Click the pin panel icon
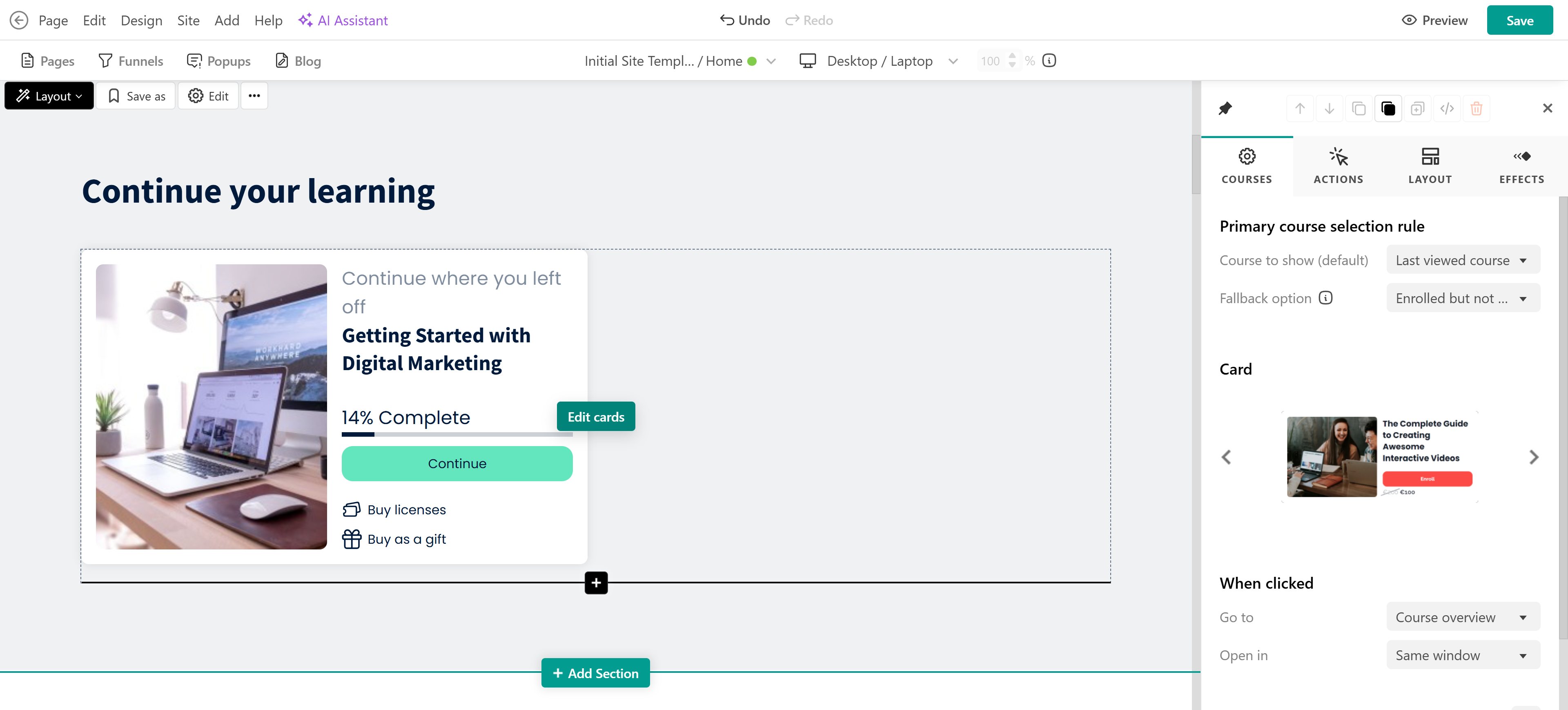 1225,108
